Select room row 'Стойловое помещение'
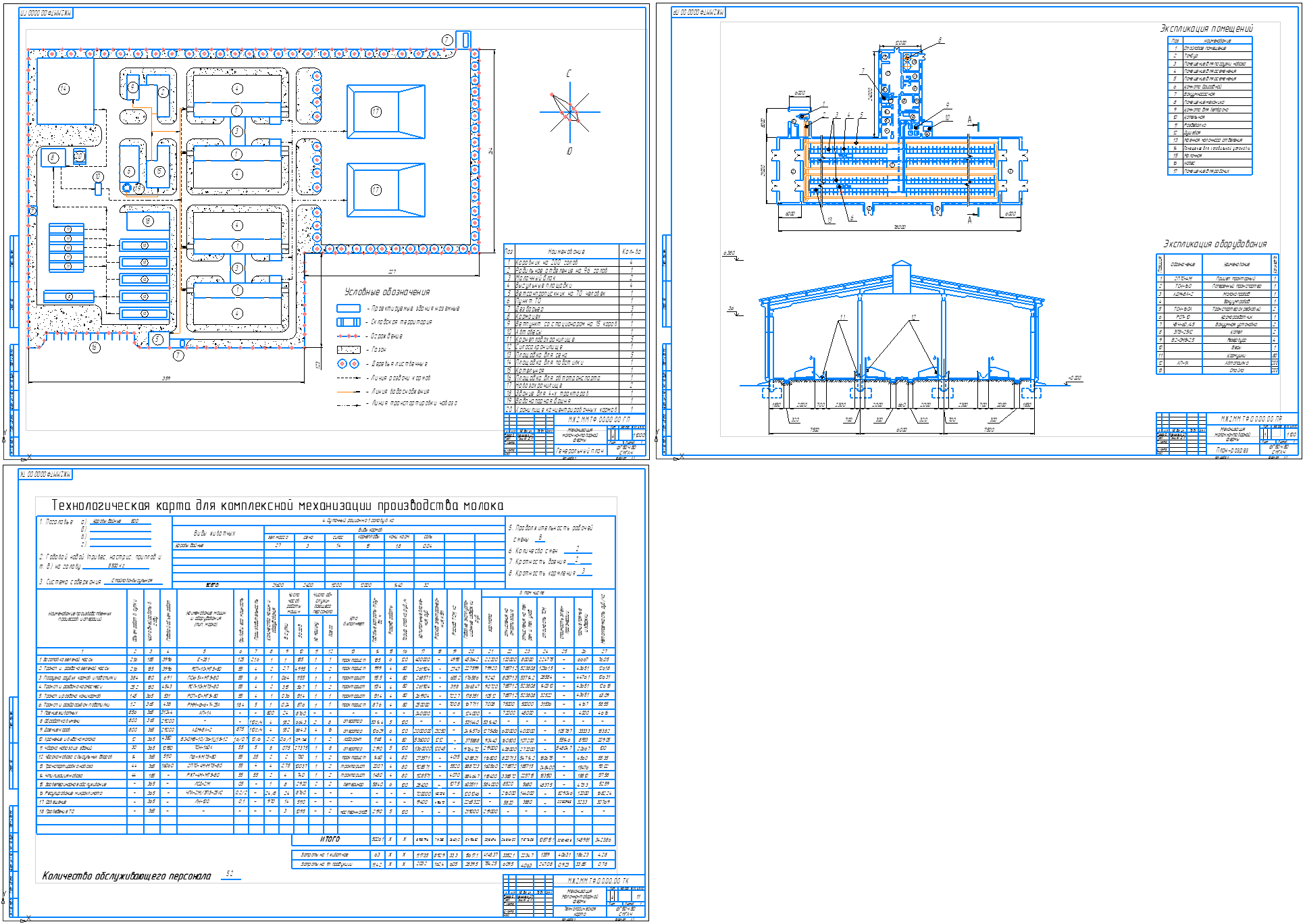This screenshot has height=924, width=1305. (1210, 48)
